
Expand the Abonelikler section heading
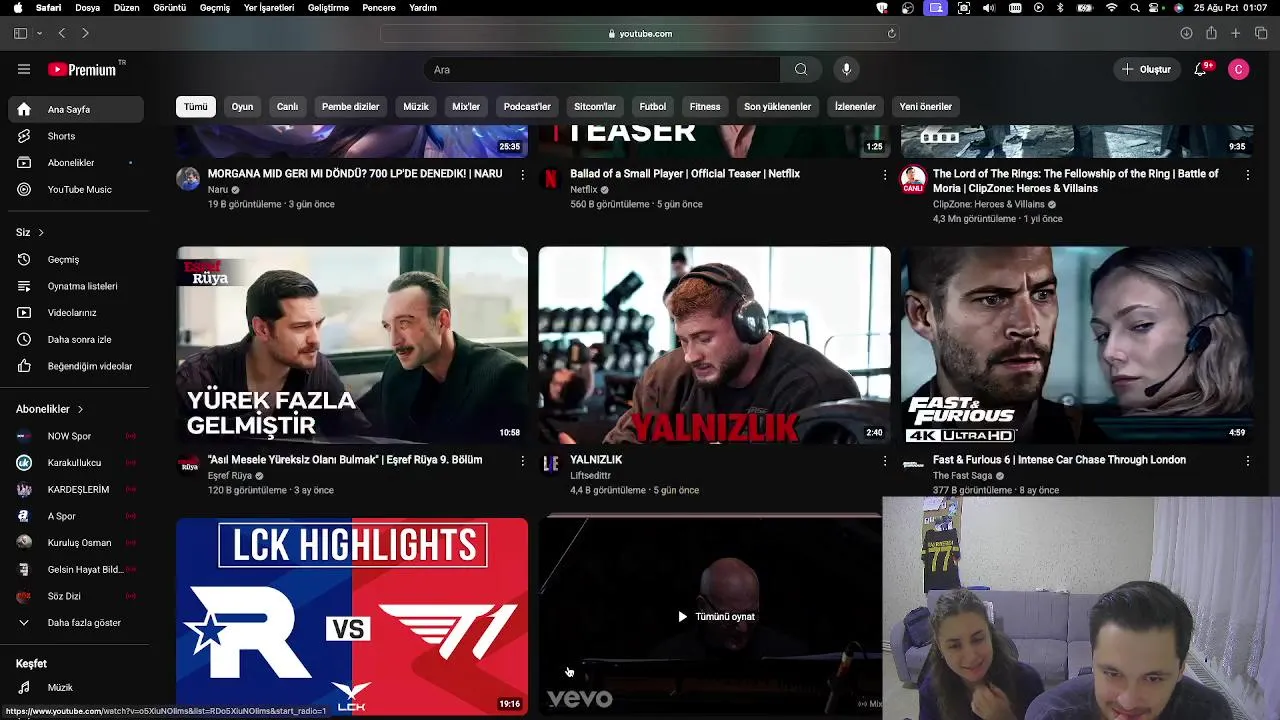pos(50,409)
